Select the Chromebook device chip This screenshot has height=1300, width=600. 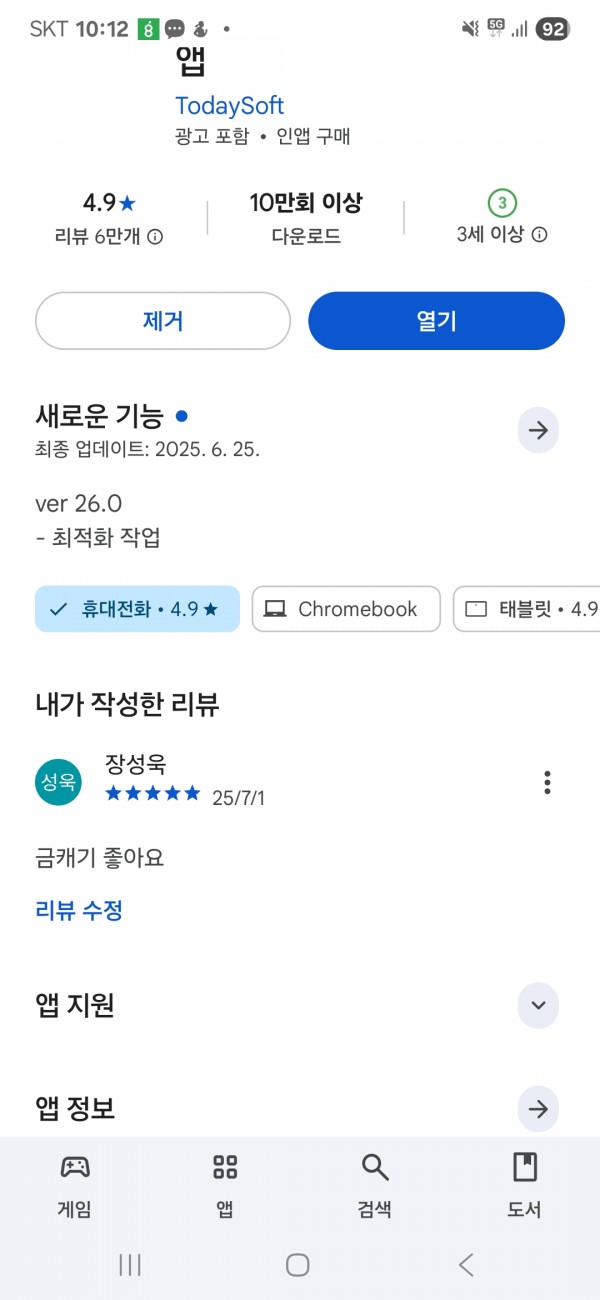point(346,609)
